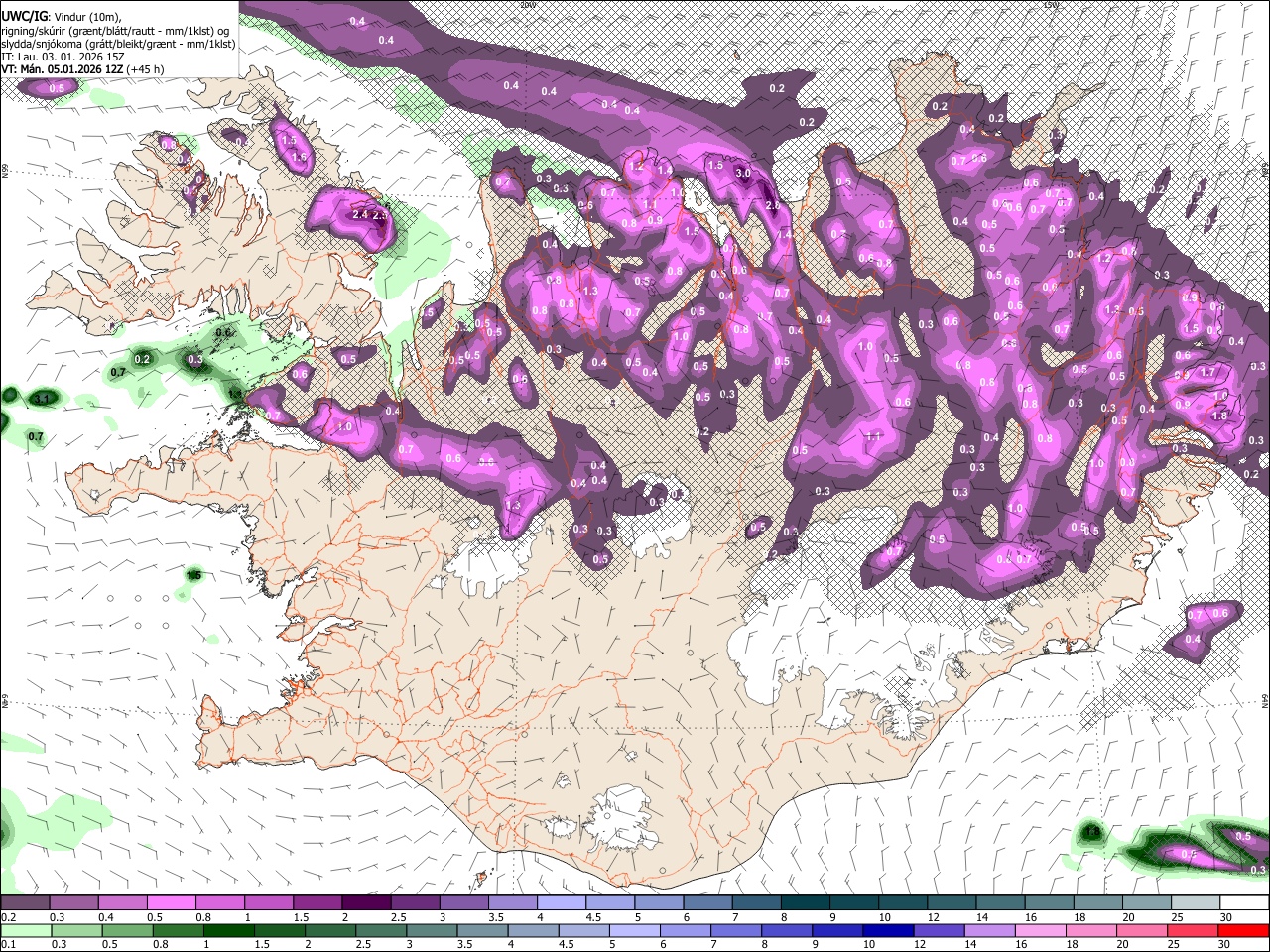Click the title text 'UWC/IG: Vindur (10m),'
The height and width of the screenshot is (952, 1270).
[x=60, y=17]
